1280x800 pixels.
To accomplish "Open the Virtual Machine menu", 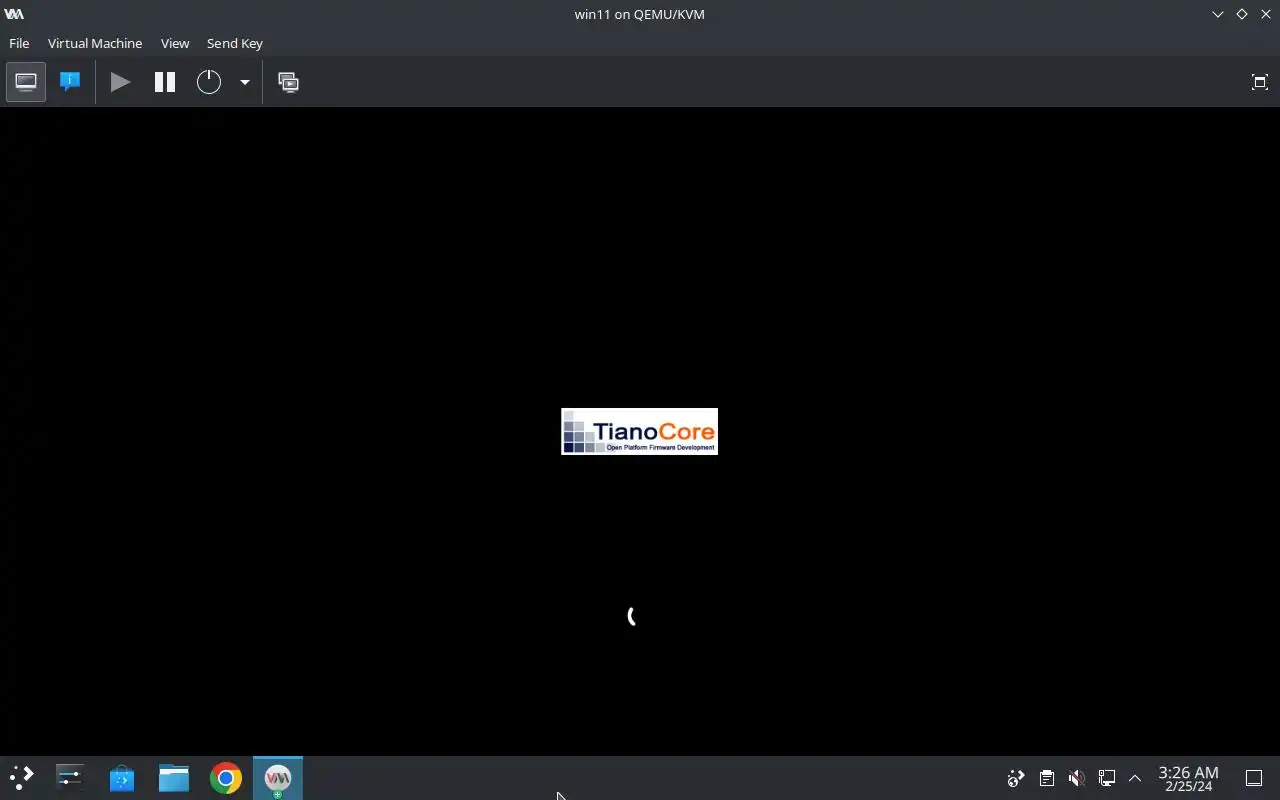I will [x=95, y=43].
